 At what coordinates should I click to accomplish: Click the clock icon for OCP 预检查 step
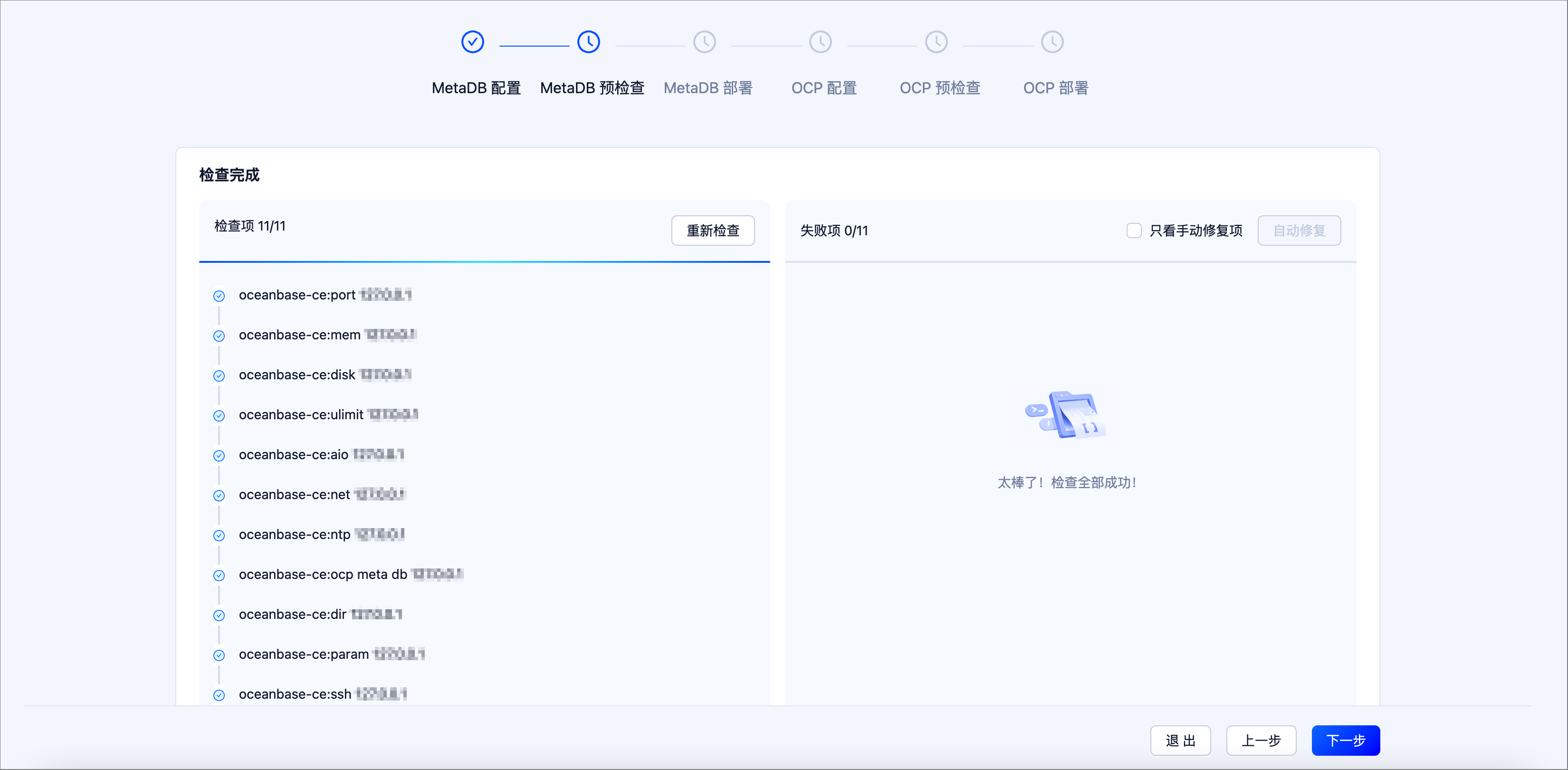click(936, 41)
